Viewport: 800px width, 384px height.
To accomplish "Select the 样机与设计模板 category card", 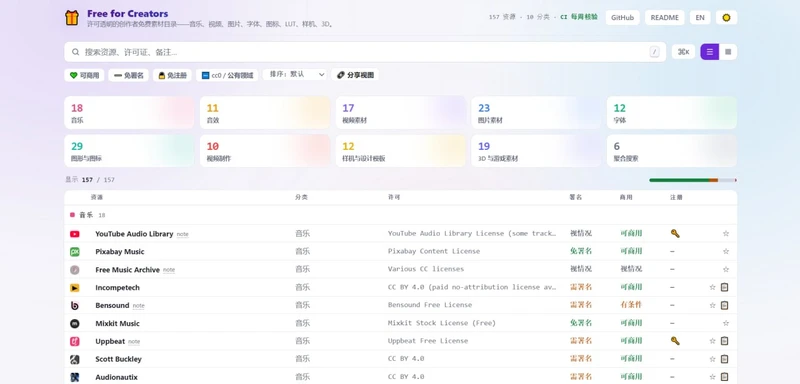I will [x=401, y=151].
